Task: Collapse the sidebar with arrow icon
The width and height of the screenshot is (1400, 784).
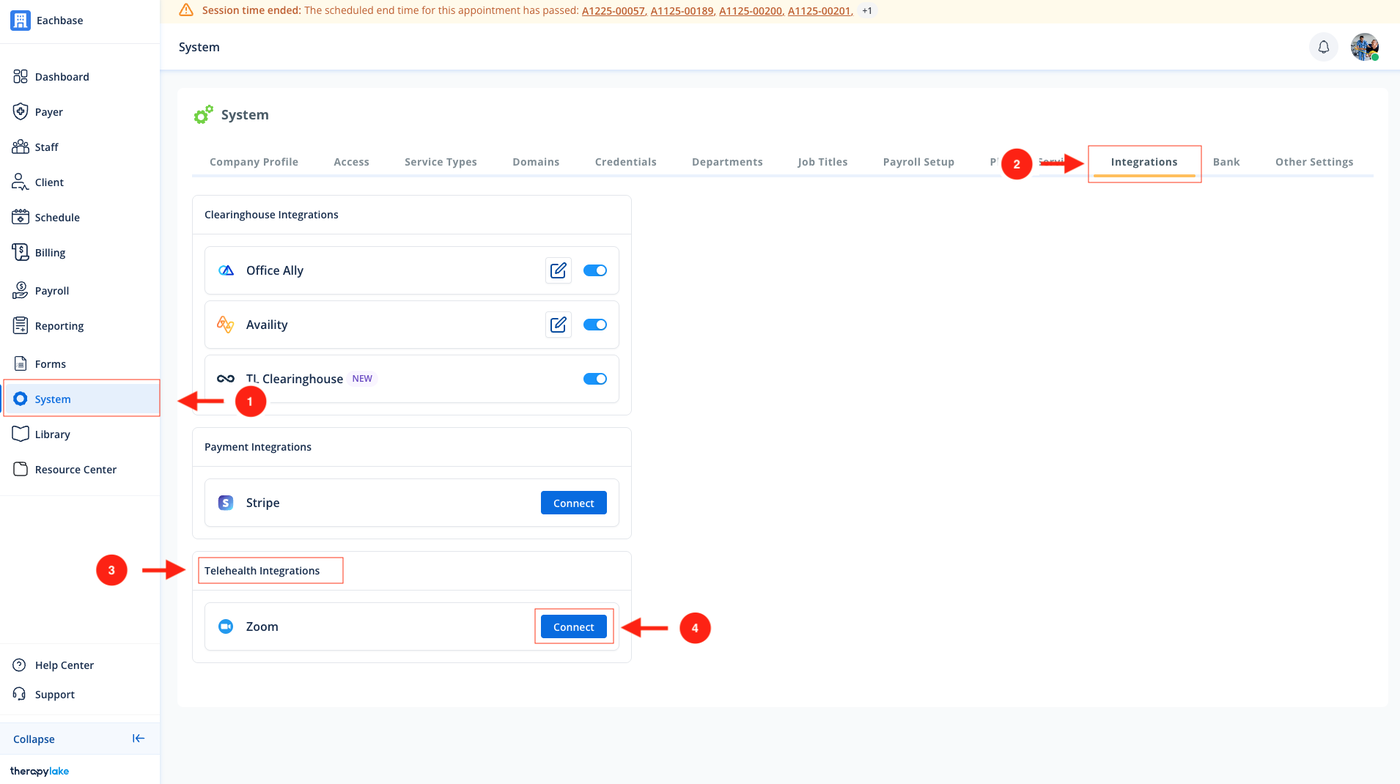Action: point(138,739)
